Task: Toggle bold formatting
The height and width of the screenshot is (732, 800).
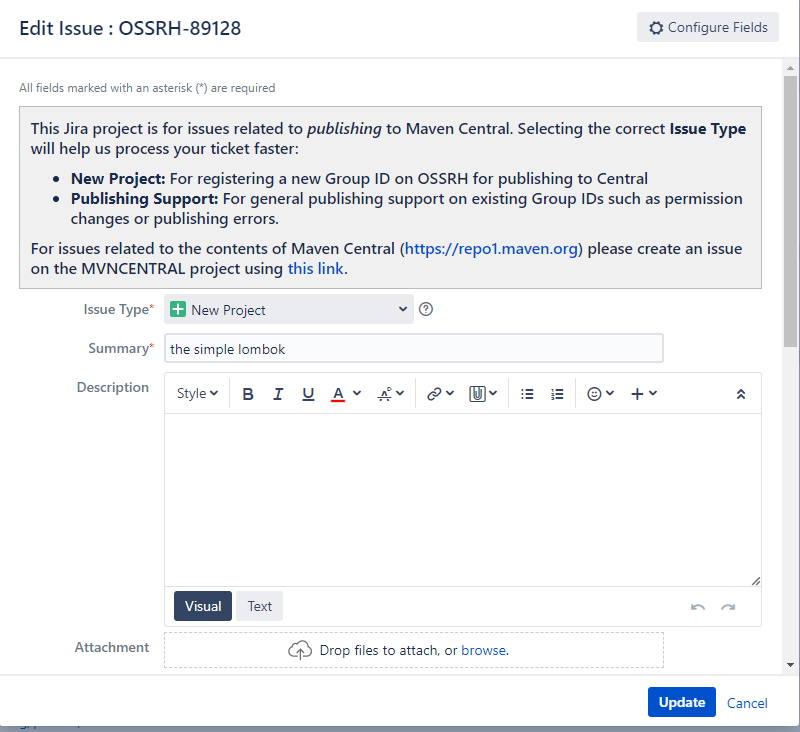Action: [248, 394]
